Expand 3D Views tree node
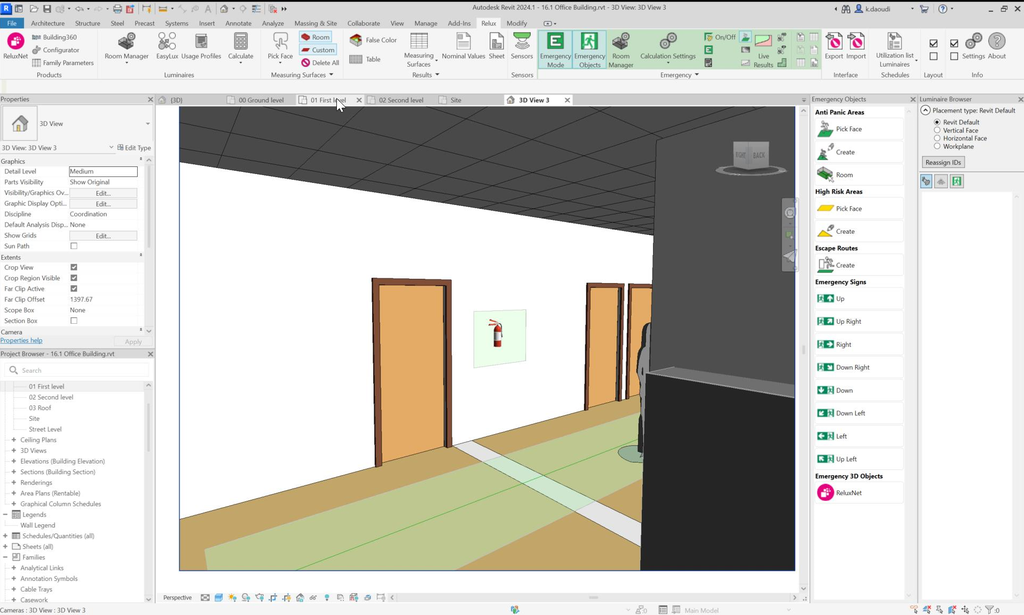The width and height of the screenshot is (1024, 615). tap(14, 450)
